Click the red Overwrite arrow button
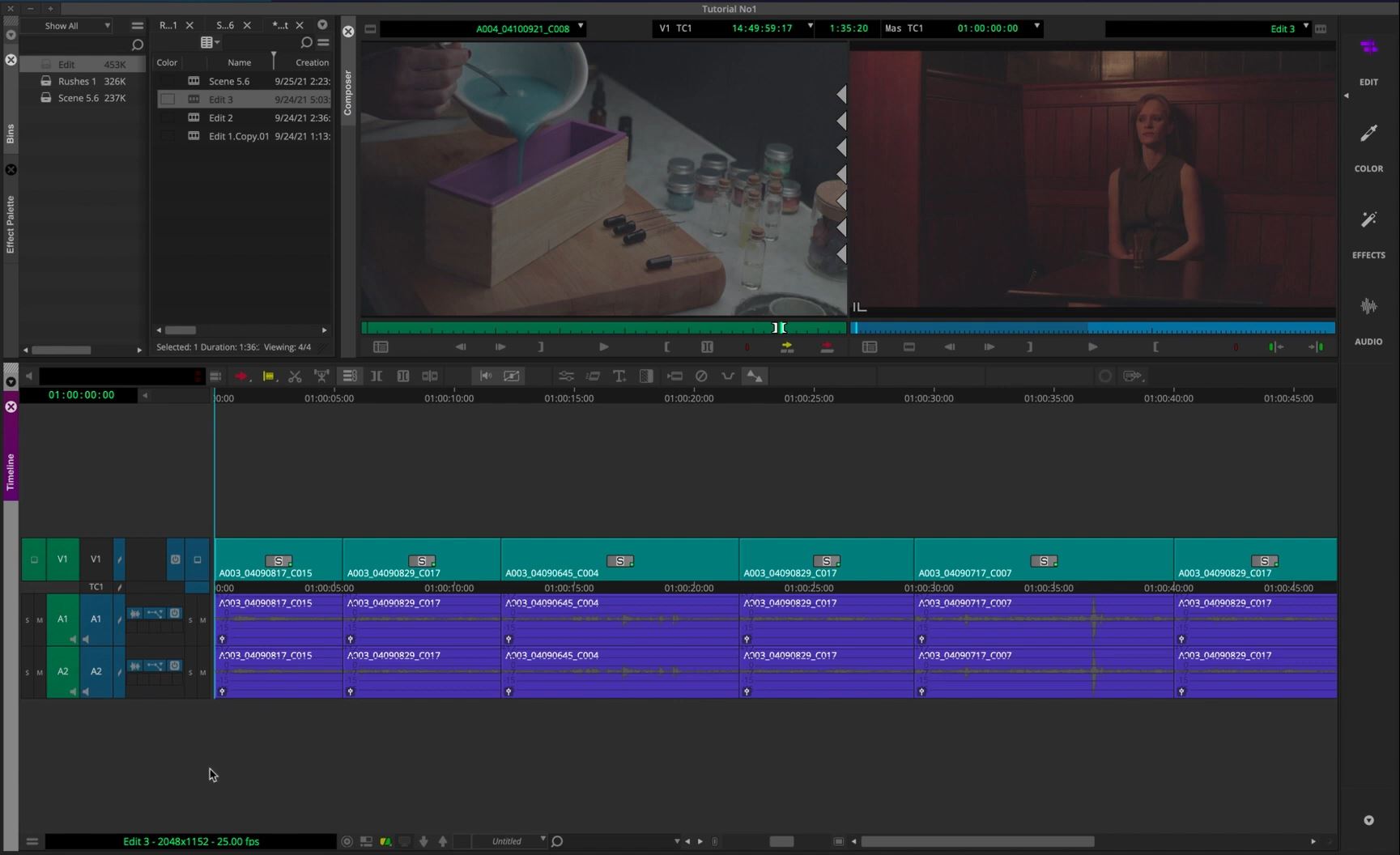 click(827, 347)
